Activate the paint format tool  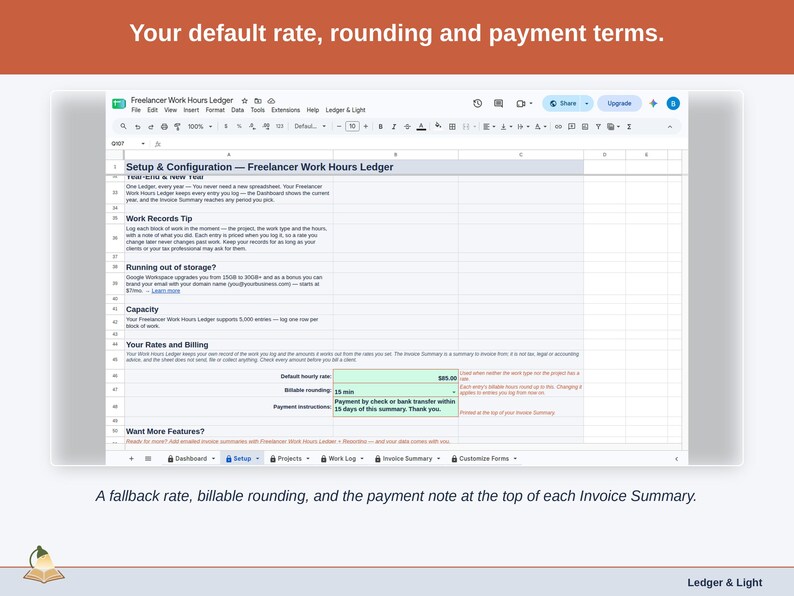click(x=177, y=127)
